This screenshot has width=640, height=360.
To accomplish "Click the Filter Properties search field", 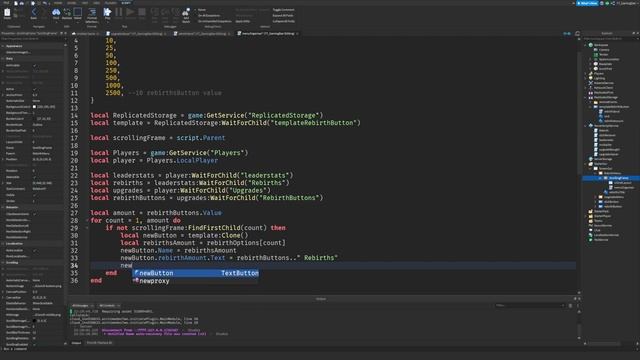I will [x=32, y=39].
